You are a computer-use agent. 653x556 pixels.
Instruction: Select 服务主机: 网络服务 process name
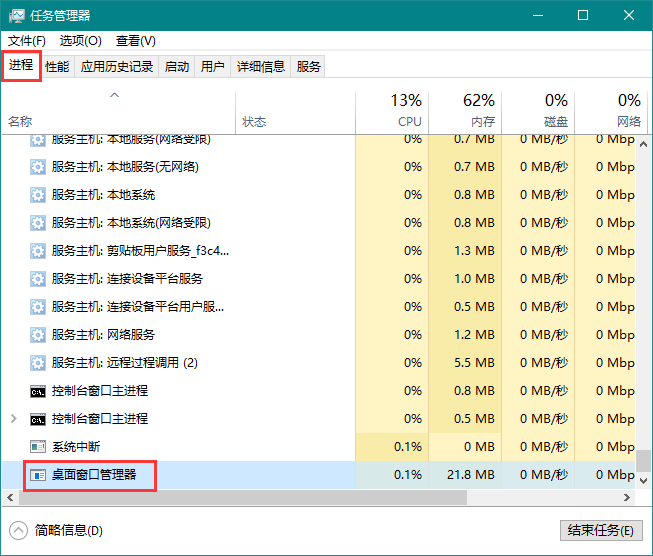pyautogui.click(x=103, y=335)
